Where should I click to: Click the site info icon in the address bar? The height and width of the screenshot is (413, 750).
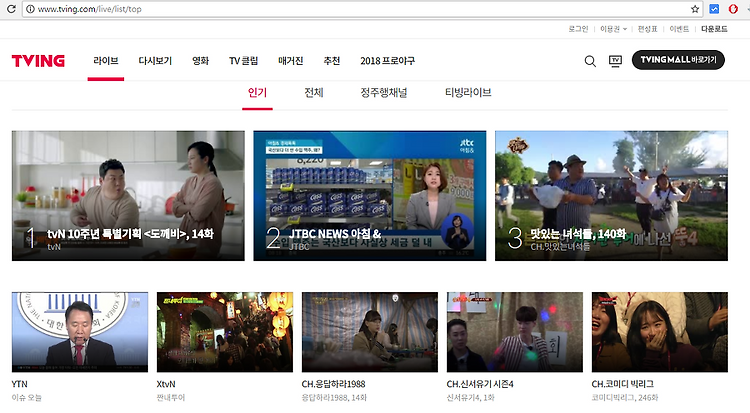tap(30, 9)
